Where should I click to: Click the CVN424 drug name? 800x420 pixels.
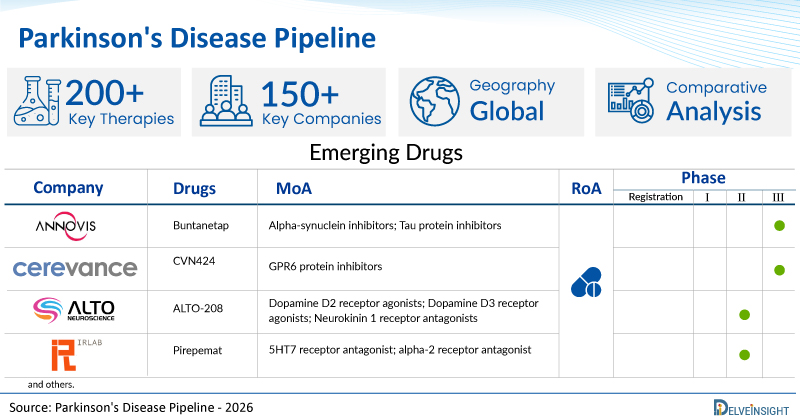194,261
